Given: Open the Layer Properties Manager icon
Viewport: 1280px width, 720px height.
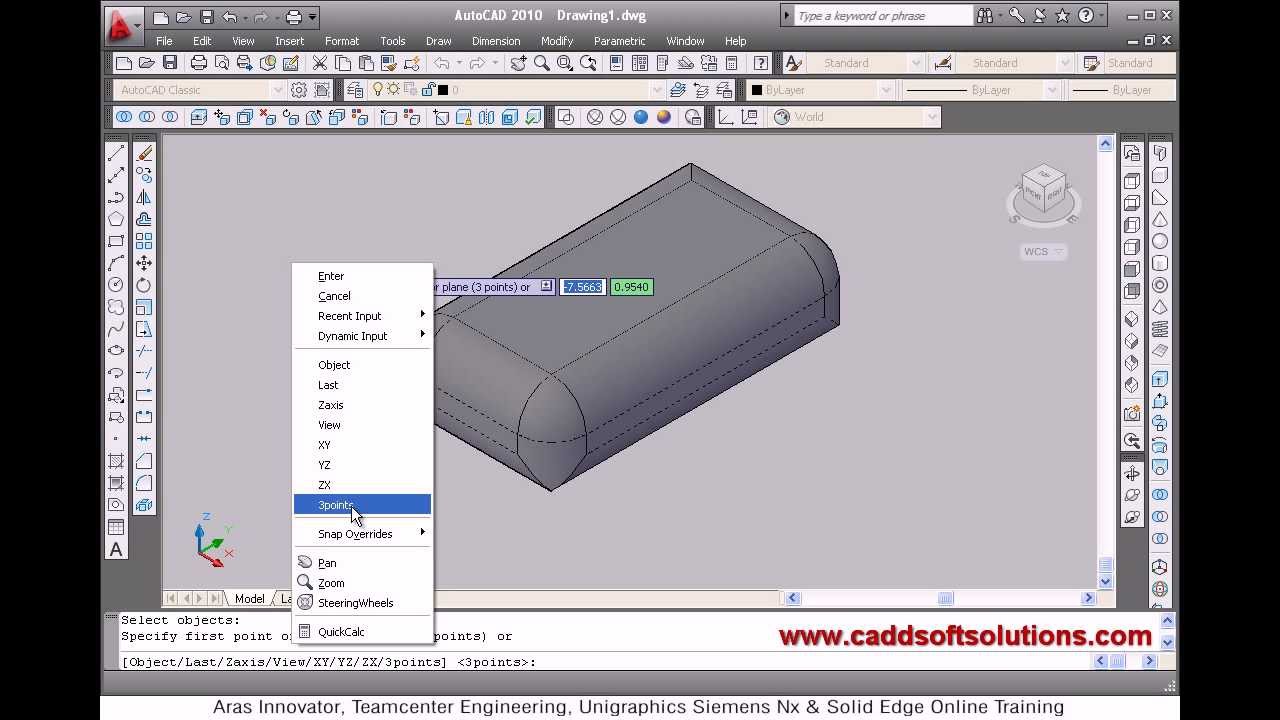Looking at the screenshot, I should [x=355, y=90].
